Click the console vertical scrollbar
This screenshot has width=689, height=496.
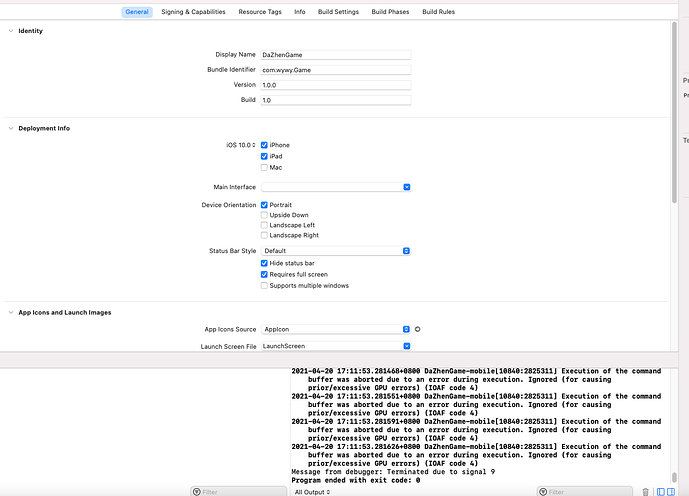[674, 477]
